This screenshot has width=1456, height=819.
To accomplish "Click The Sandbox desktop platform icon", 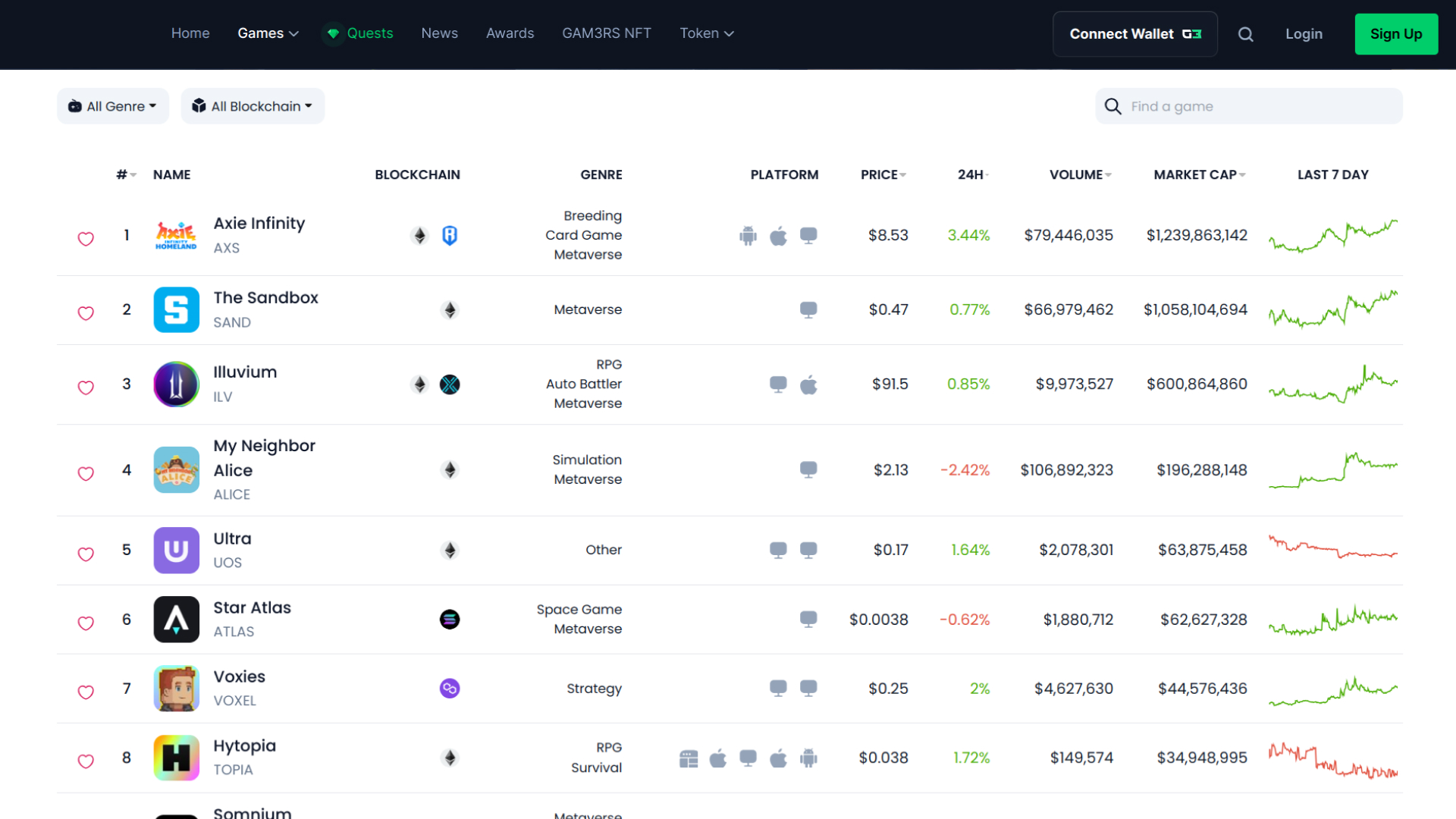I will (x=808, y=310).
